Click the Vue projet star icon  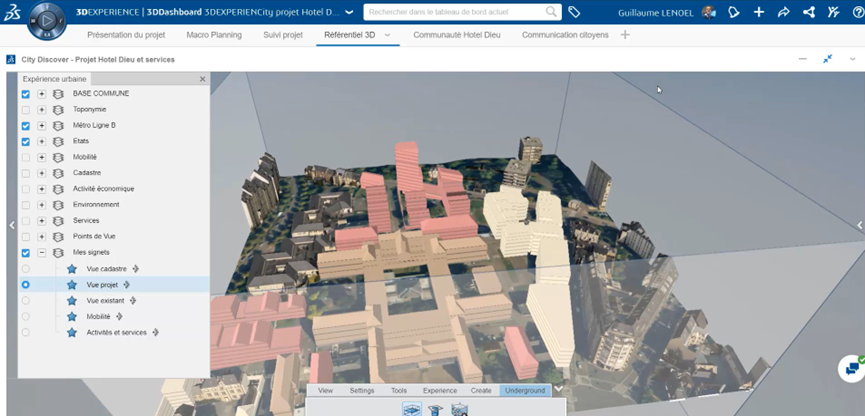(72, 285)
